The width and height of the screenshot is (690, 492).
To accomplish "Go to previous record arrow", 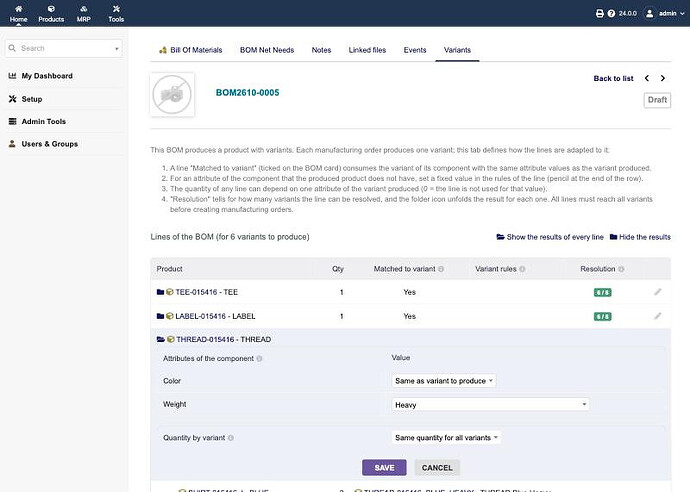I will coord(646,78).
